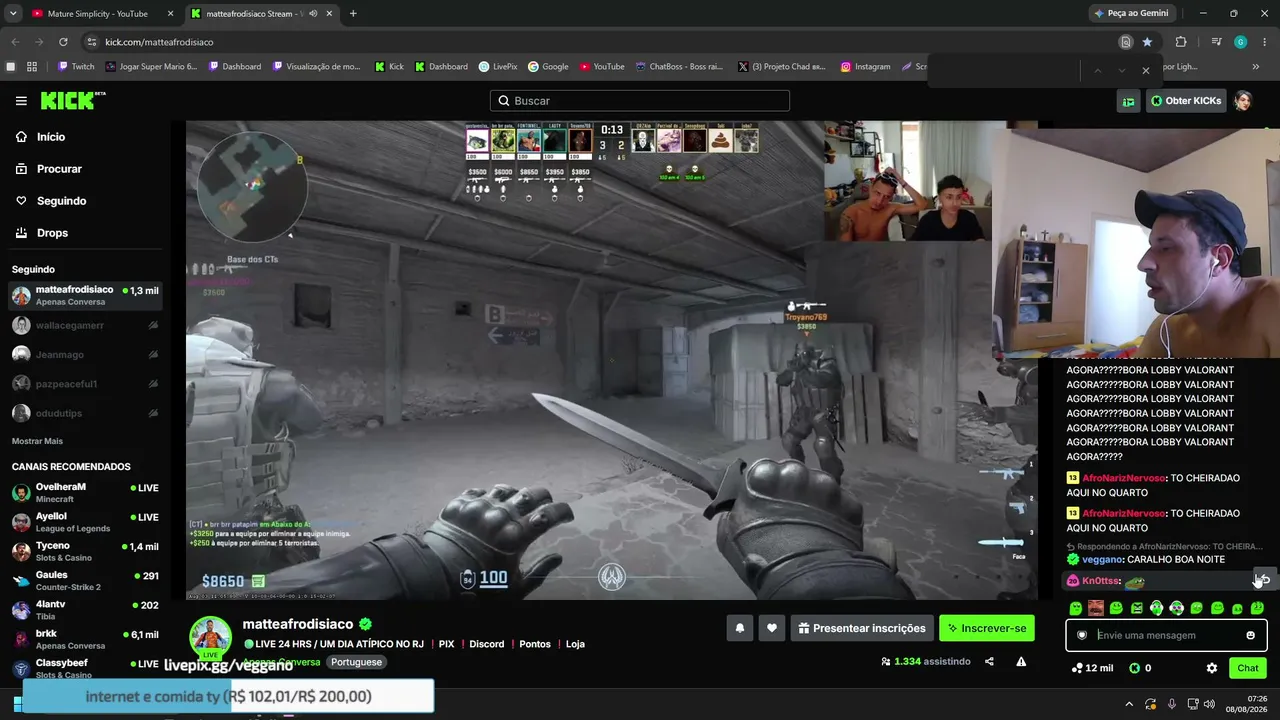Open followed channel pazpeaceful1

pyautogui.click(x=85, y=384)
